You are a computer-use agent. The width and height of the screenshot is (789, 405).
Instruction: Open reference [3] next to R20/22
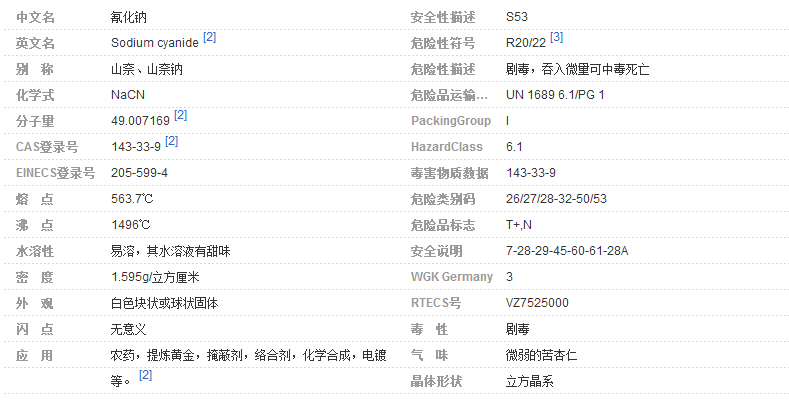556,38
